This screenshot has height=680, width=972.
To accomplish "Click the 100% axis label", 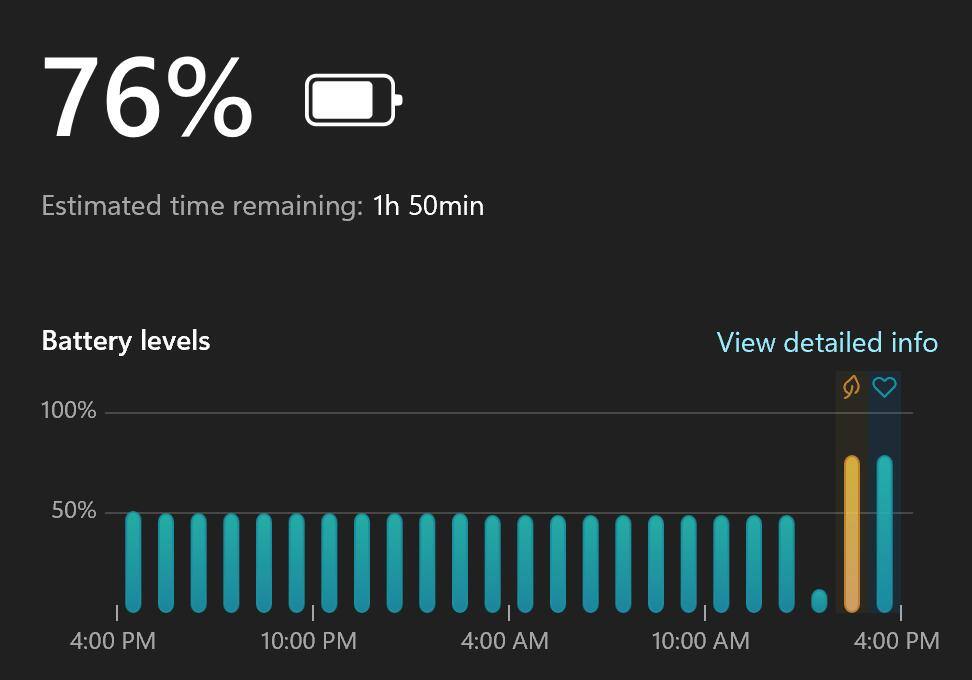I will coord(69,411).
